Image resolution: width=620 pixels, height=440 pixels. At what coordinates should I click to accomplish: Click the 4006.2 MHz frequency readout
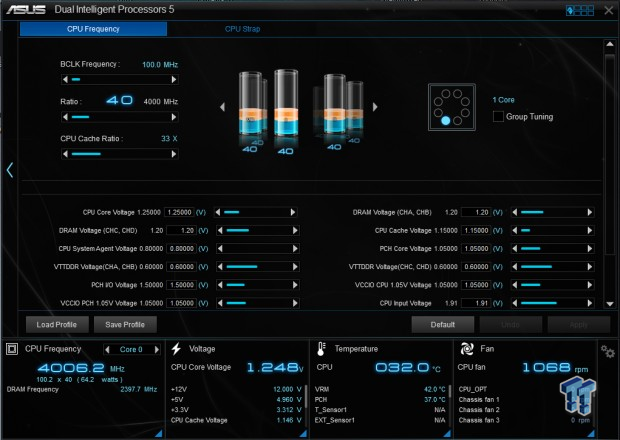click(x=81, y=368)
